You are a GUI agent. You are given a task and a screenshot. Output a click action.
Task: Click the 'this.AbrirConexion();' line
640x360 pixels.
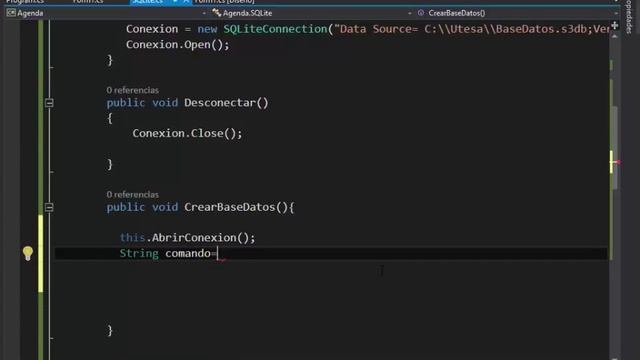tap(187, 238)
